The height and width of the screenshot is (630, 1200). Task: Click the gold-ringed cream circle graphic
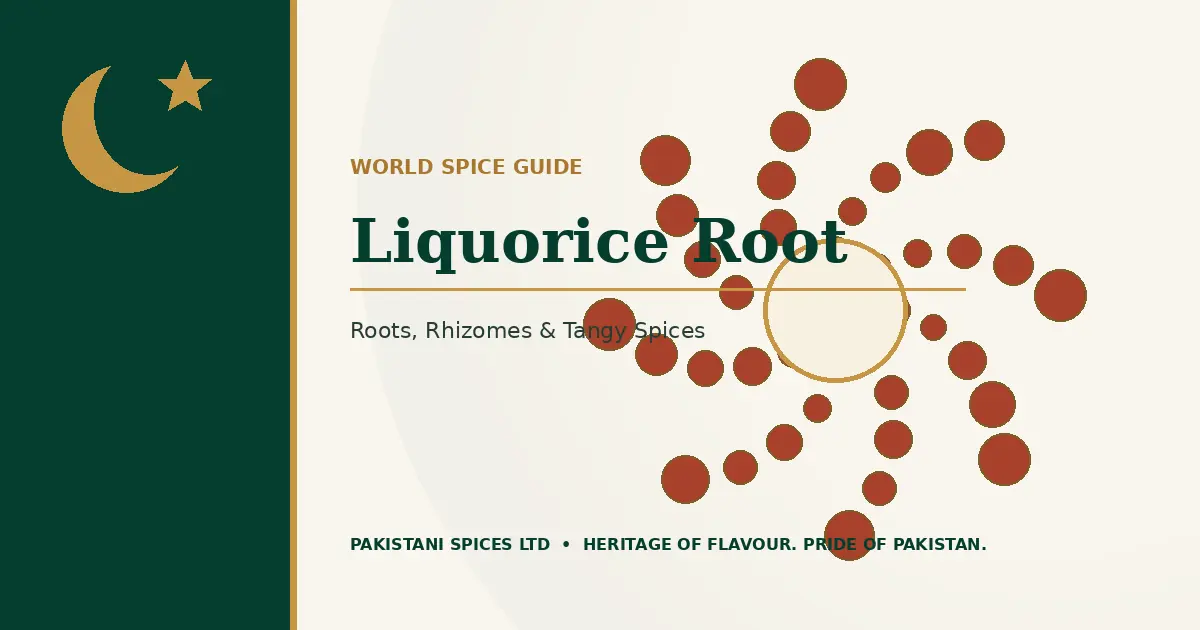[x=835, y=310]
